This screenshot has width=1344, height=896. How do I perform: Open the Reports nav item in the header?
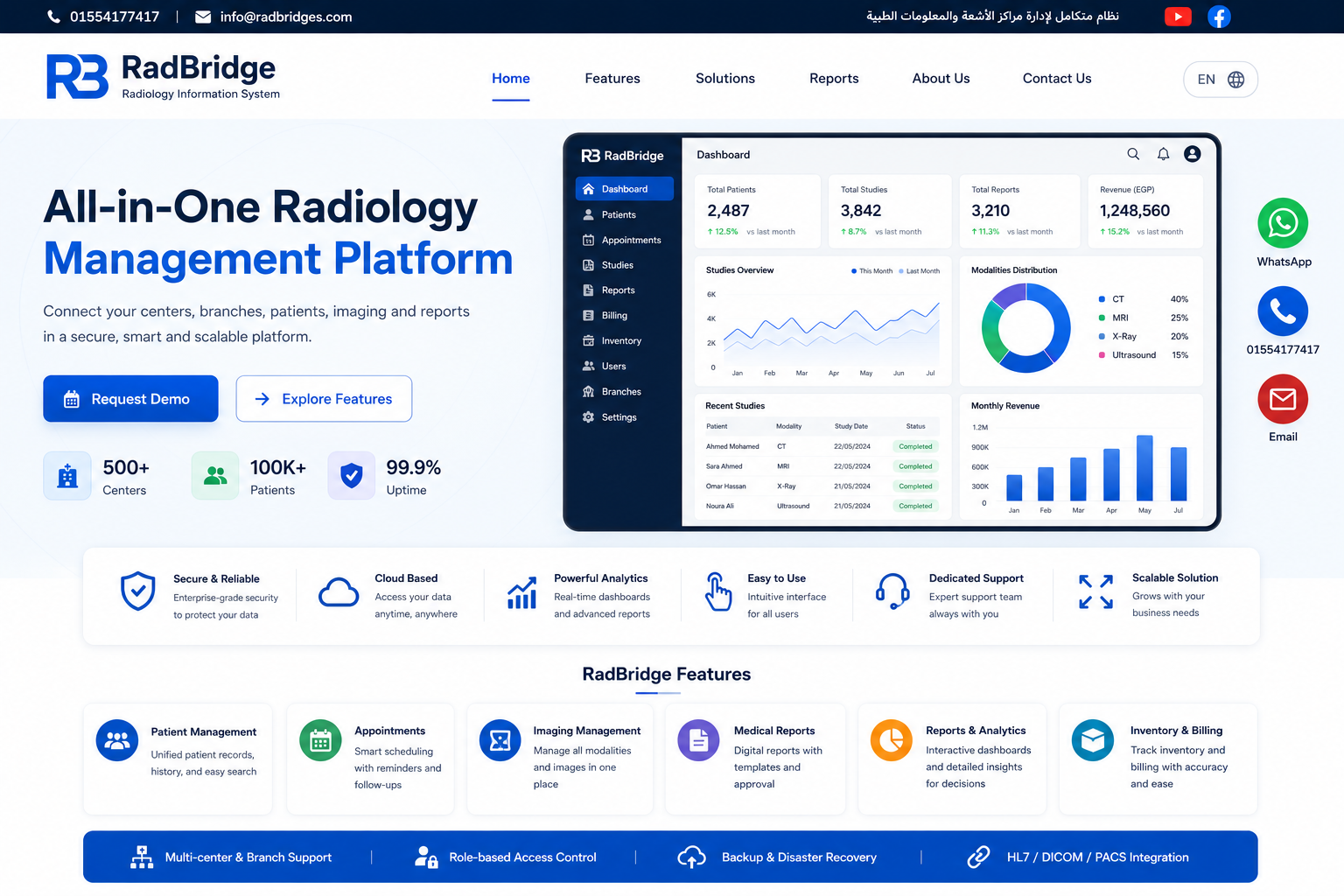click(834, 79)
